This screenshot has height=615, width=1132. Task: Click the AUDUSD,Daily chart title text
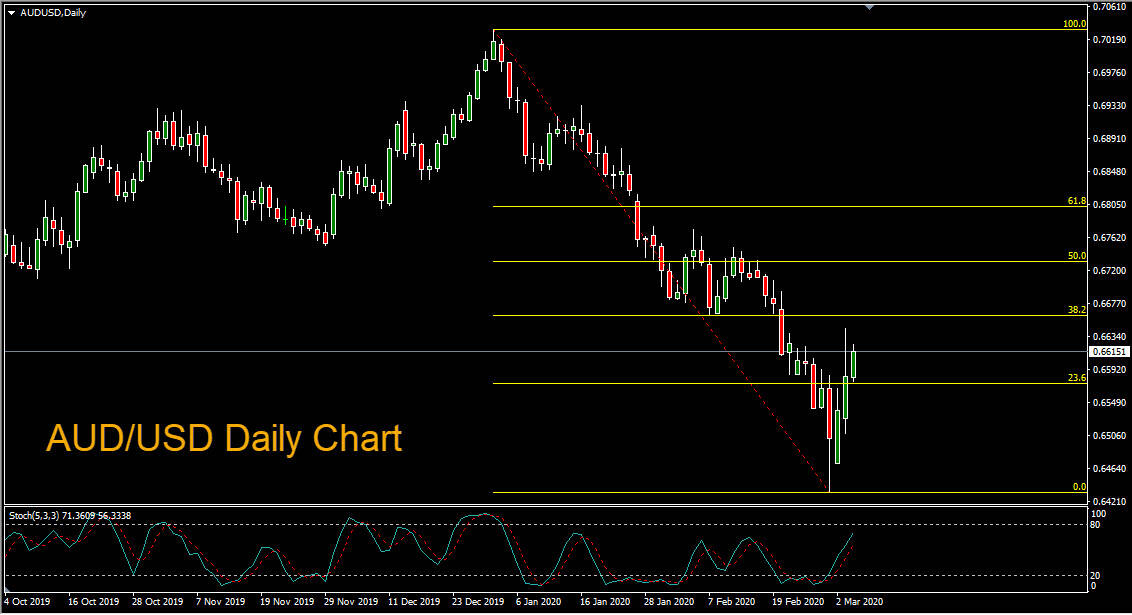(53, 13)
